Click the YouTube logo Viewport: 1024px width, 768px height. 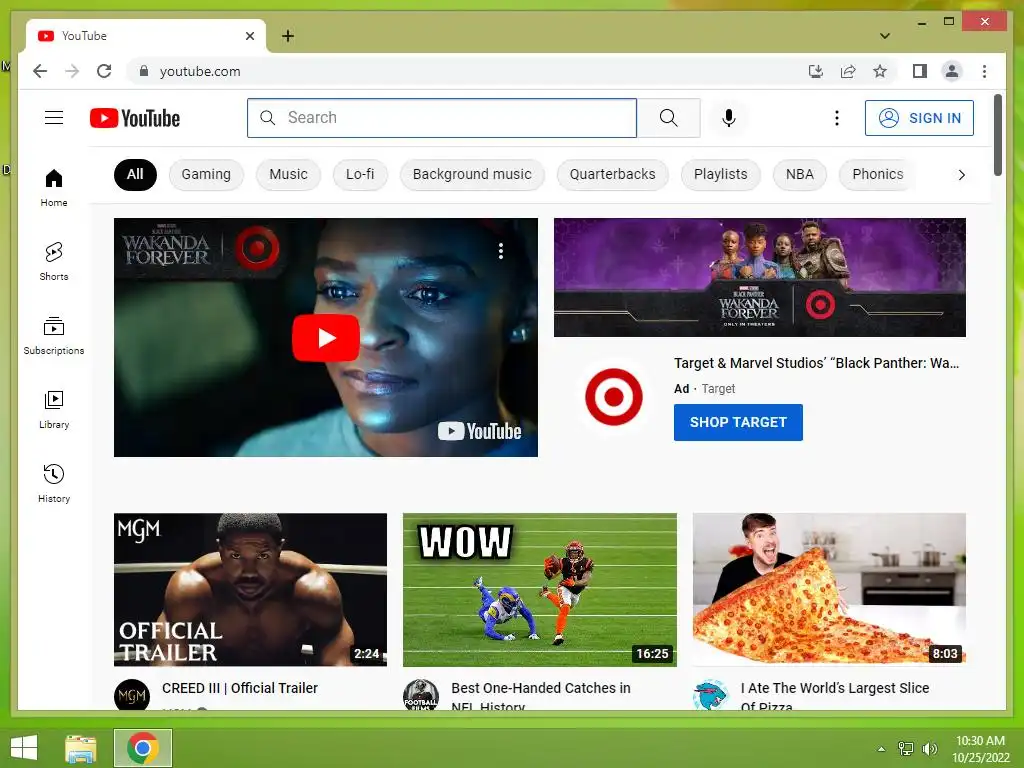point(135,118)
